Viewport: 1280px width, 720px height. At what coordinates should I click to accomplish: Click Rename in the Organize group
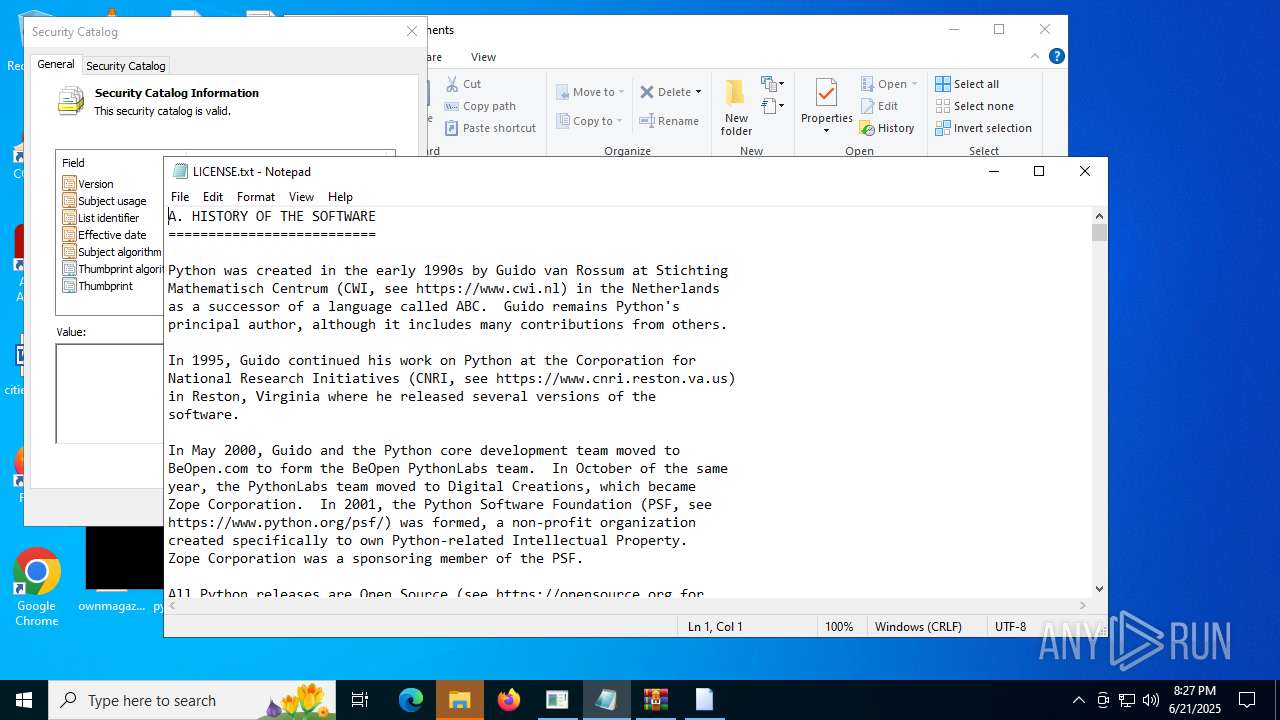click(x=669, y=121)
